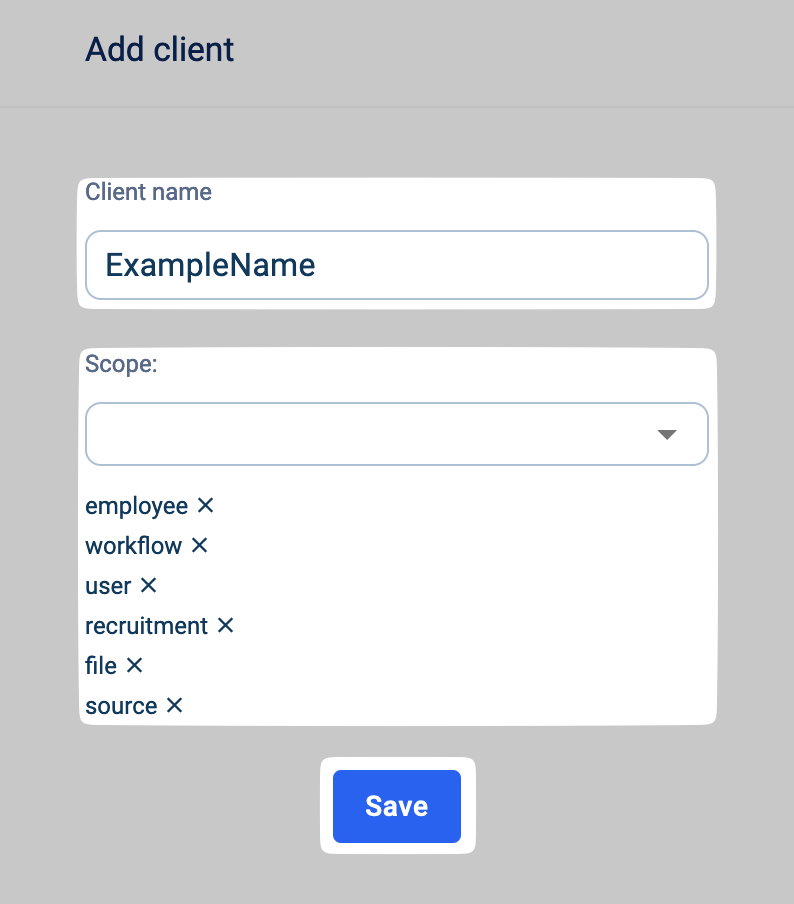Select the workflow scope label text
This screenshot has height=904, width=794.
tap(133, 546)
